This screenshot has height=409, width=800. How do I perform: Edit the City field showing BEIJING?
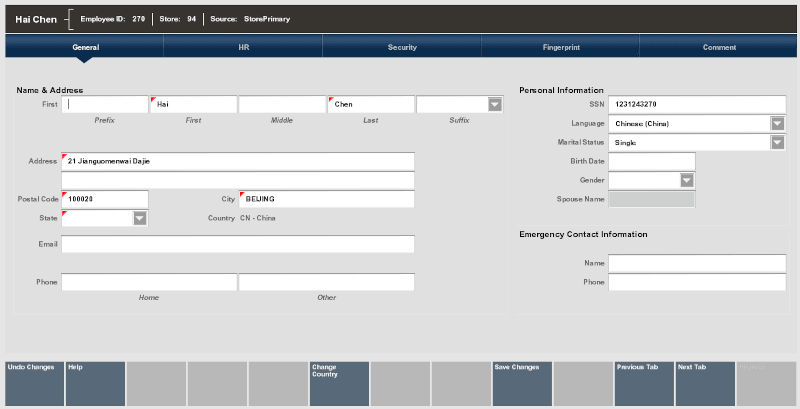click(327, 199)
